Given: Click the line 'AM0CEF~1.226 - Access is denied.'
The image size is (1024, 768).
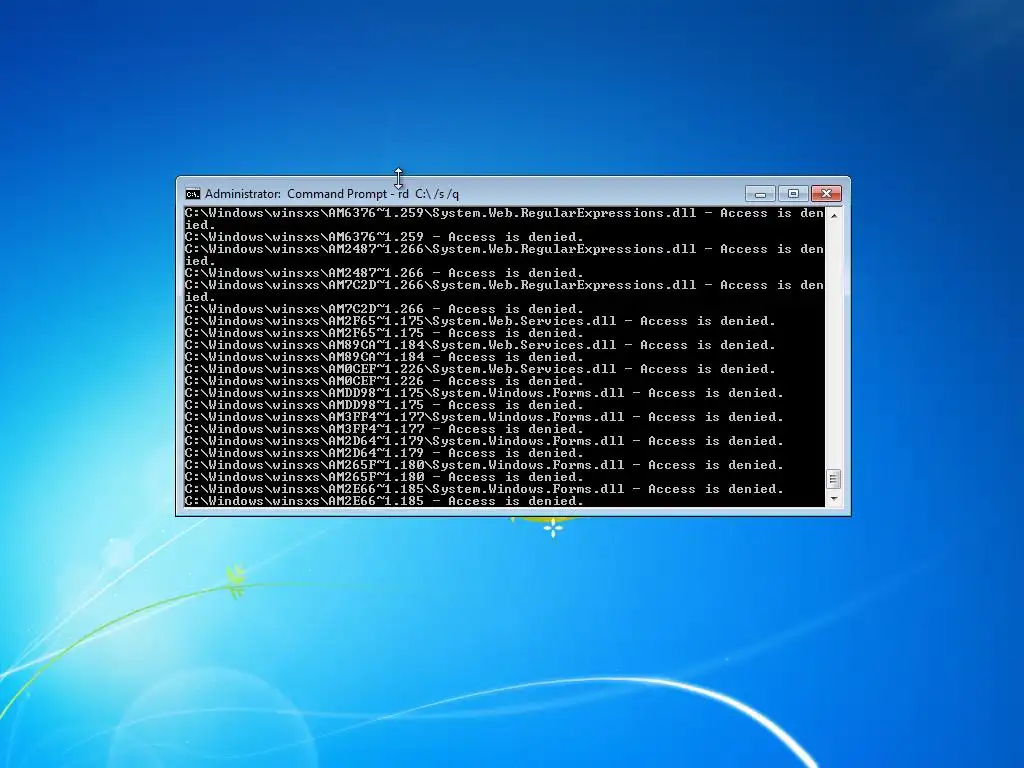Looking at the screenshot, I should pyautogui.click(x=384, y=381).
